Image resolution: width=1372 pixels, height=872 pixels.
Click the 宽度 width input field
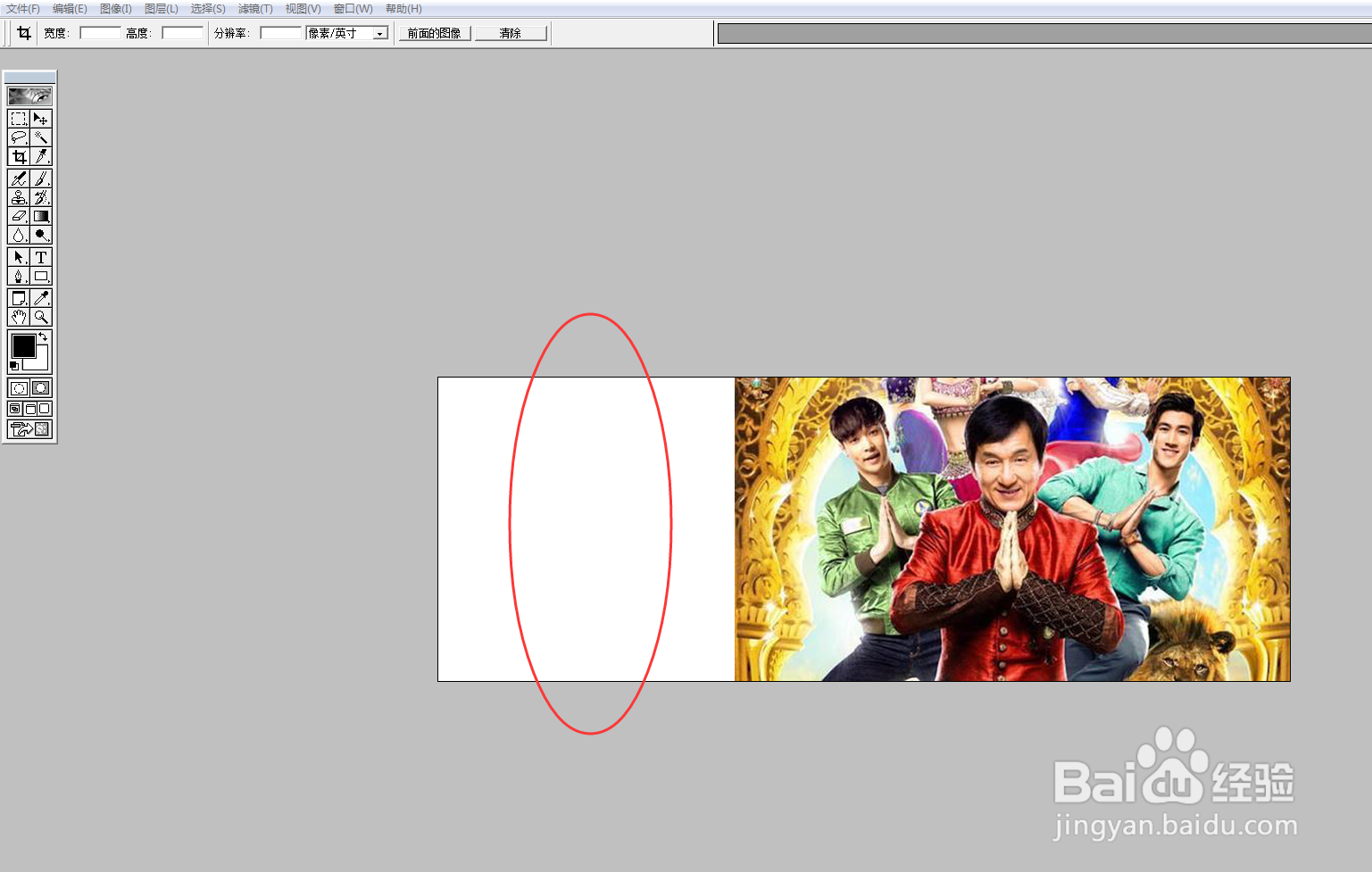[x=100, y=33]
